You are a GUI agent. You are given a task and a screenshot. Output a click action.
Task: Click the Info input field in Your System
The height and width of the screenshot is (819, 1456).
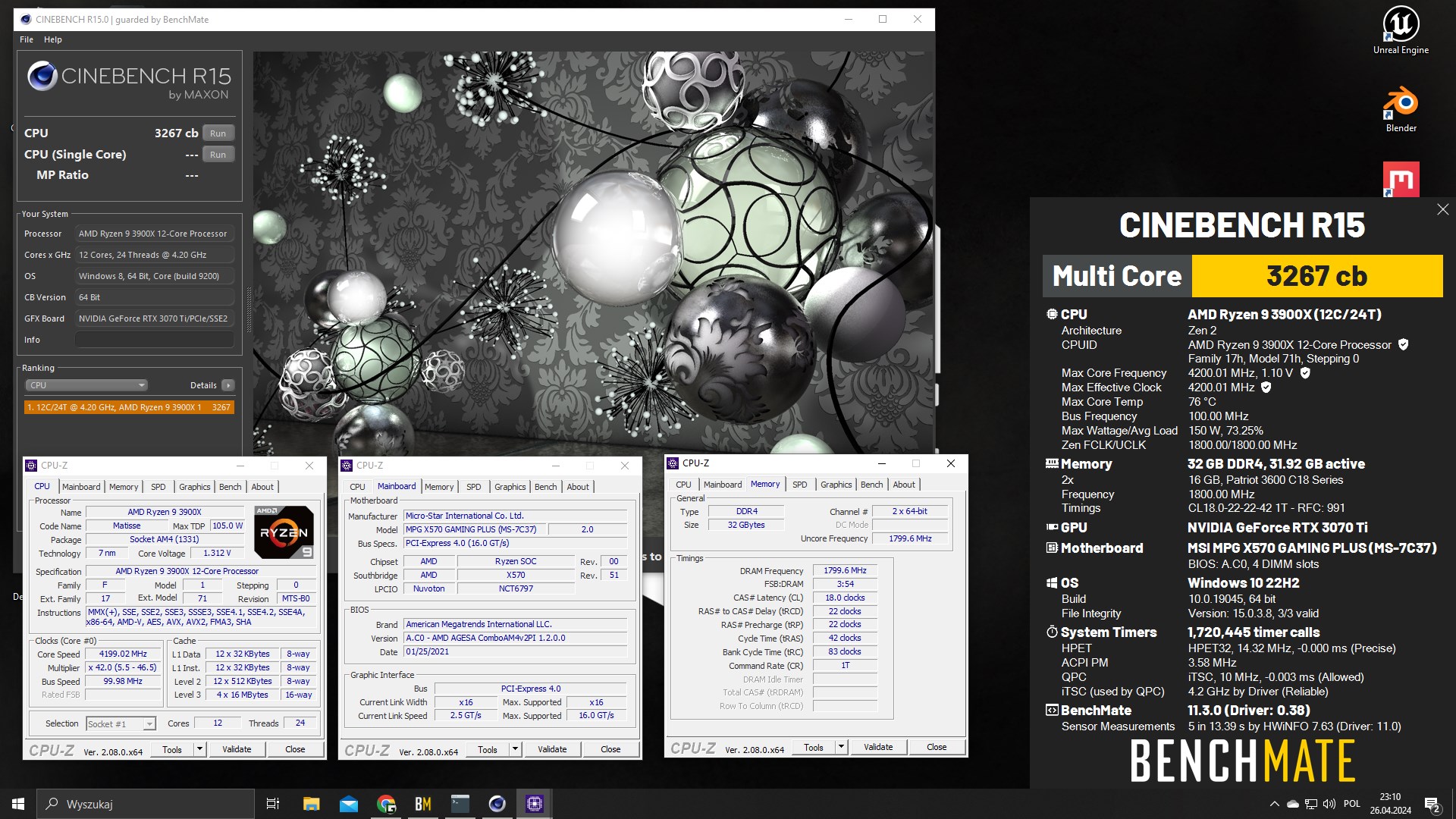155,340
